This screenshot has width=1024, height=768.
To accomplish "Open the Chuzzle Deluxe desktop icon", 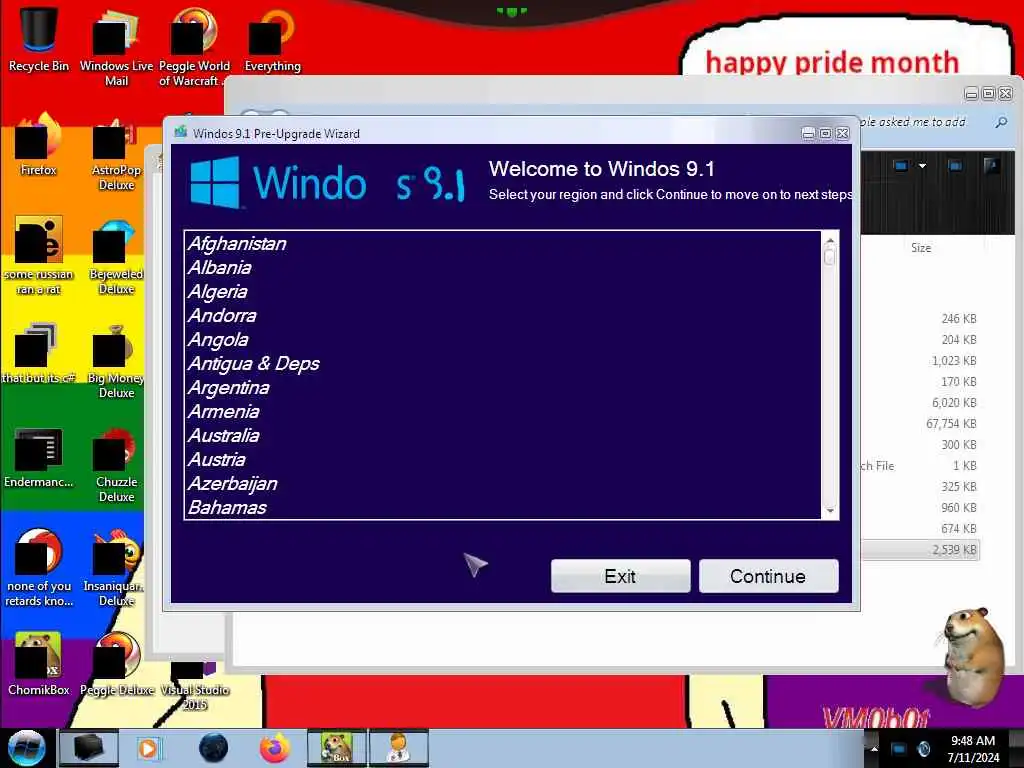I will (x=116, y=465).
